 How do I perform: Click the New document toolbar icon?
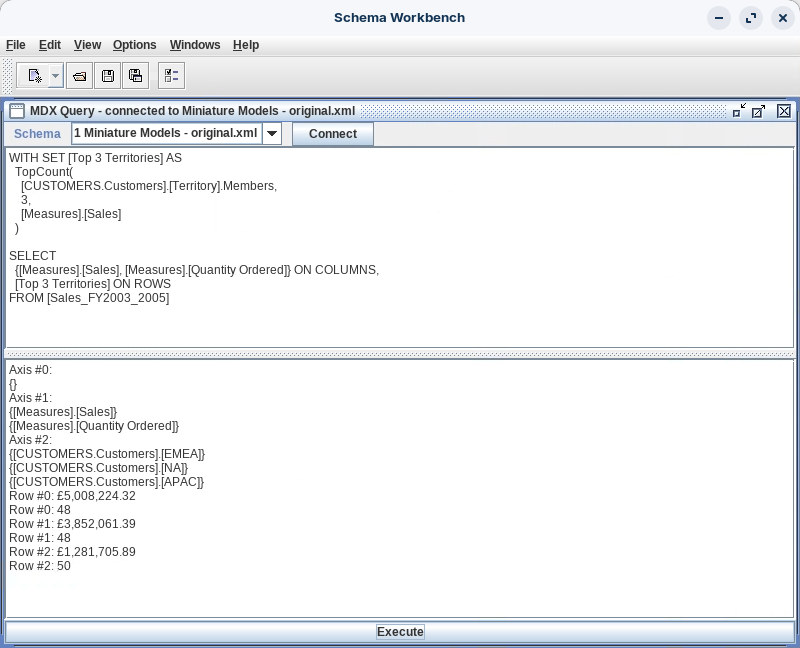[x=35, y=76]
